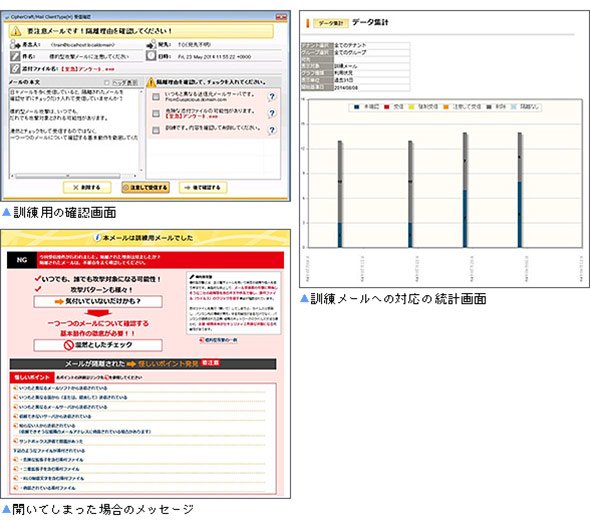590x522 pixels.
Task: Open いつもと異なる国から送信されている link
Action: tap(73, 397)
